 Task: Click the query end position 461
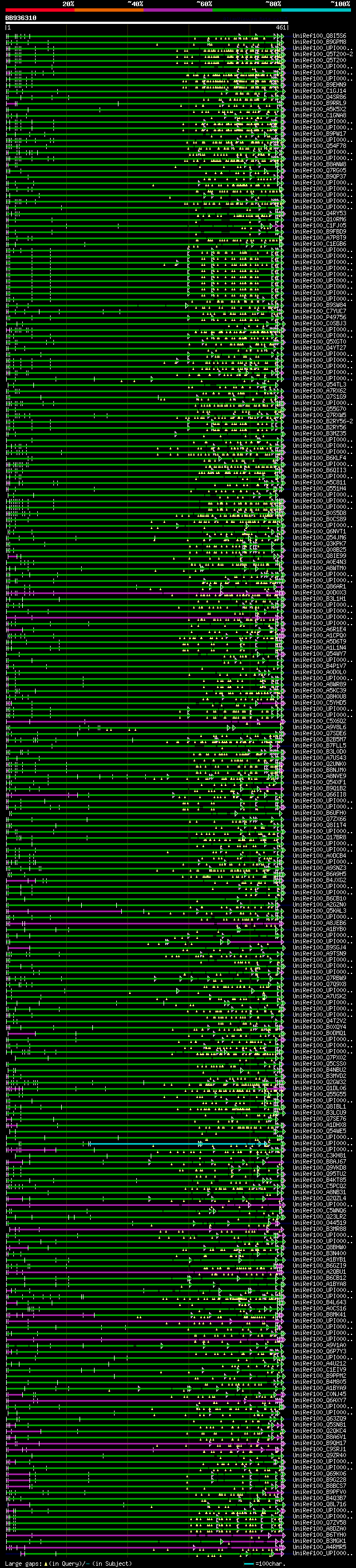[x=280, y=27]
